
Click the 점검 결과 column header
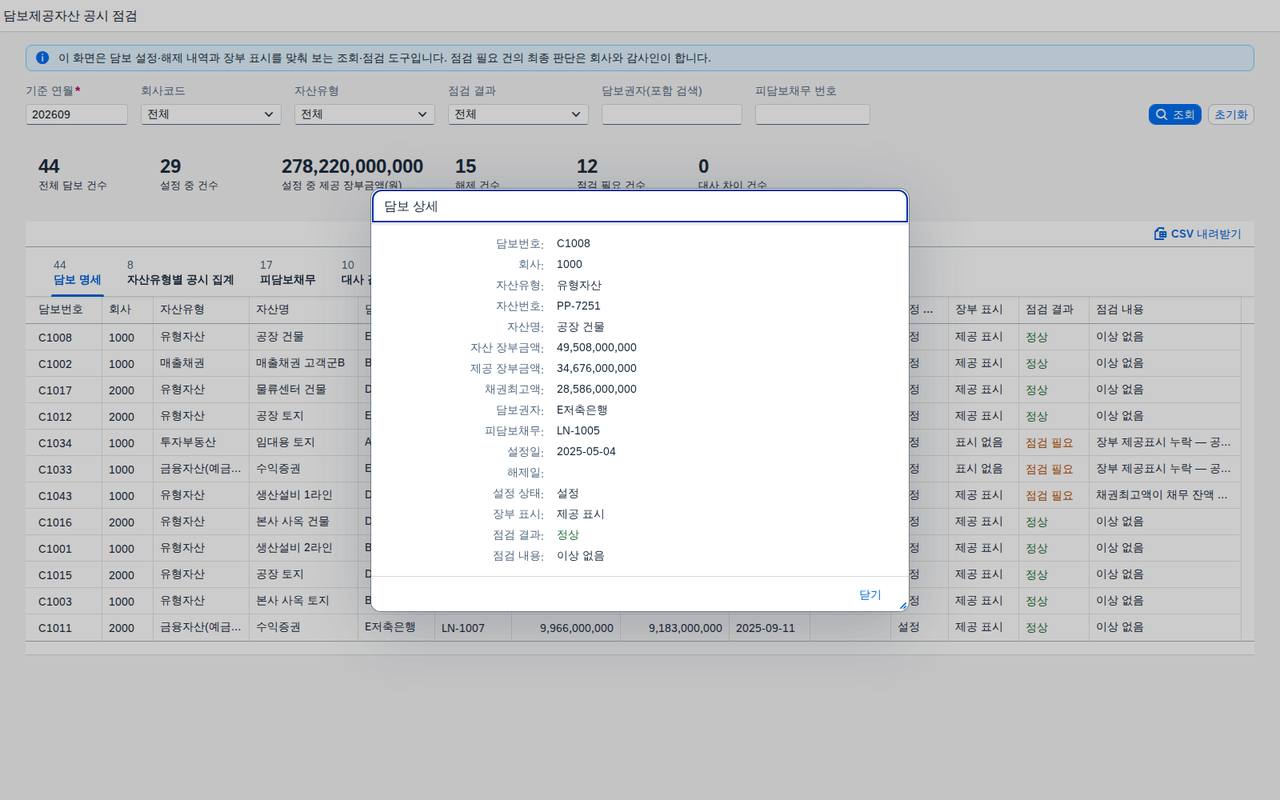(x=1053, y=310)
